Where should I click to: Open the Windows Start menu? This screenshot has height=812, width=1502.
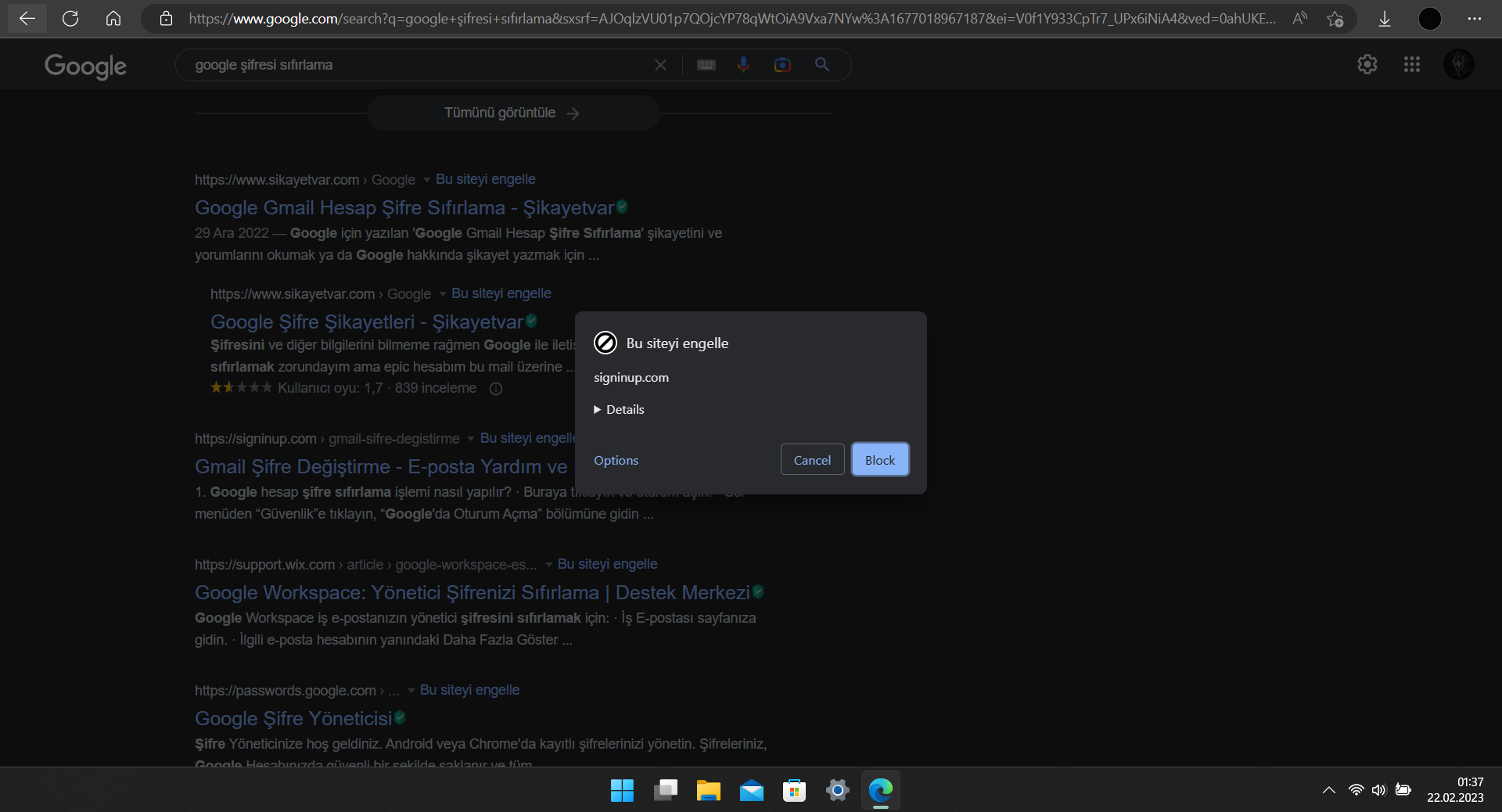[622, 791]
